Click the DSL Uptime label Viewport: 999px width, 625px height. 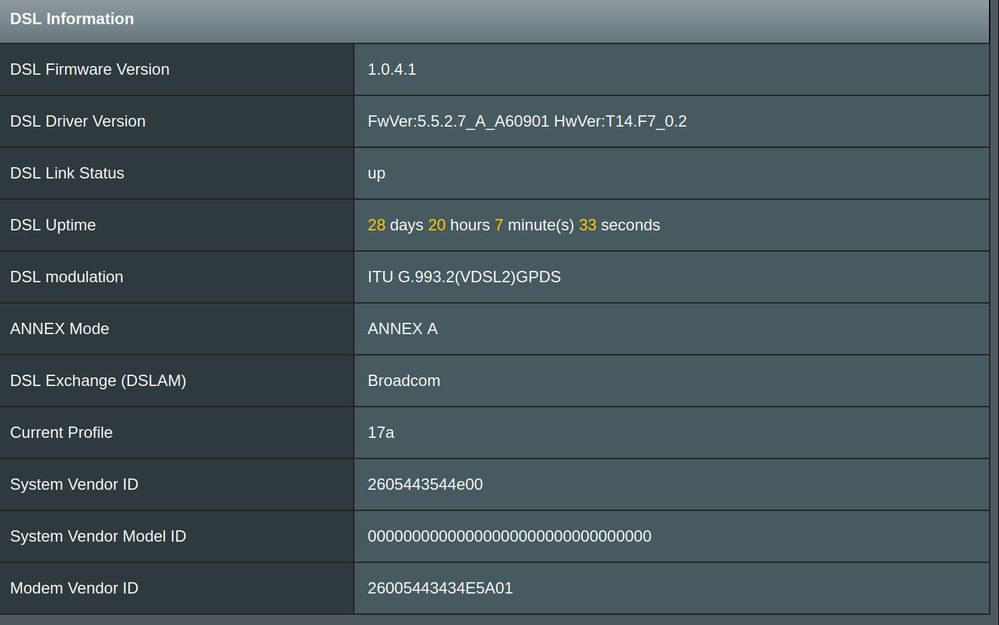click(x=53, y=225)
